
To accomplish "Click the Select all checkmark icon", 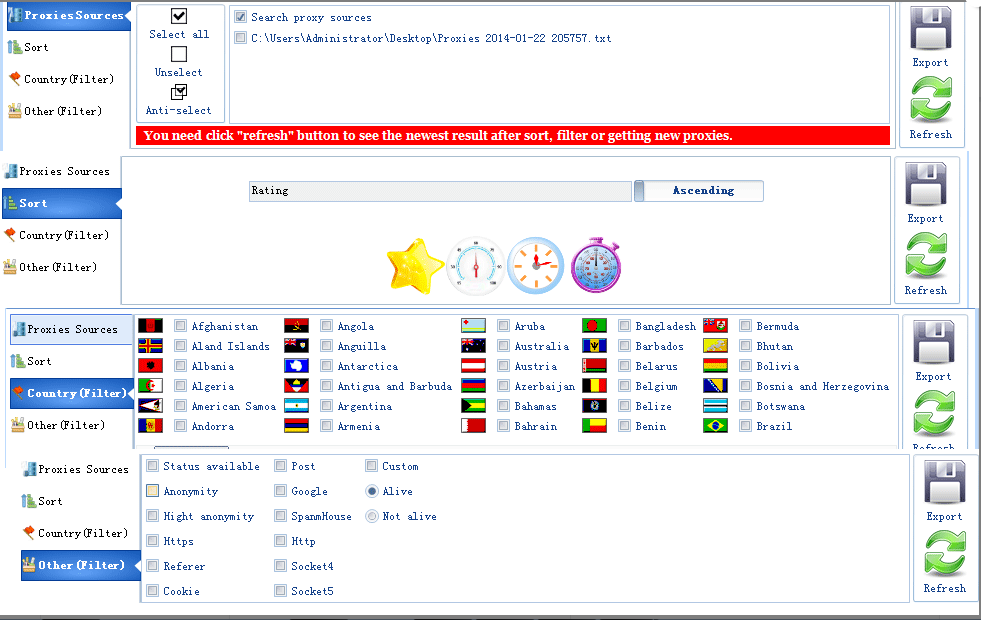I will pos(179,16).
